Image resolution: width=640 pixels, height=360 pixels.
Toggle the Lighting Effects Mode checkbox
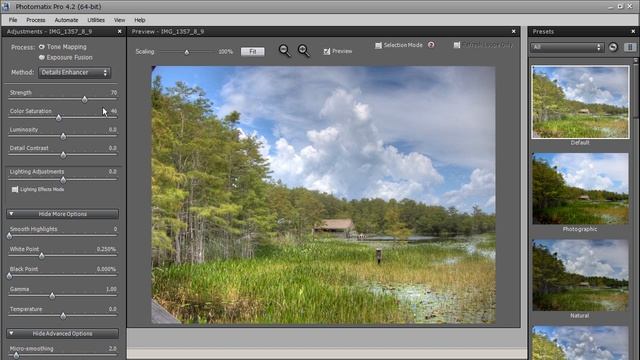pos(15,189)
